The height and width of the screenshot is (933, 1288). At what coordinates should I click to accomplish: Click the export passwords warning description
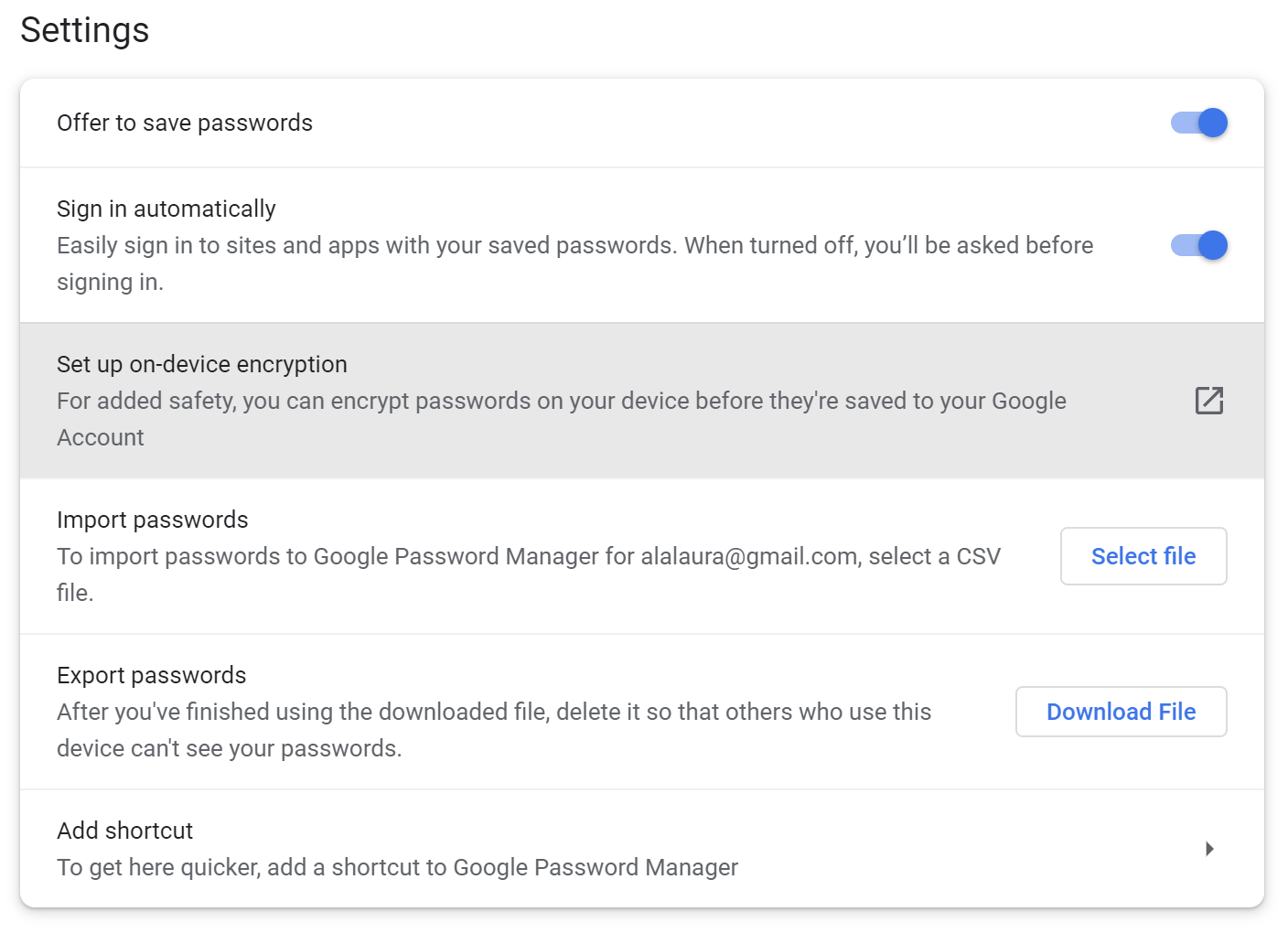point(494,712)
